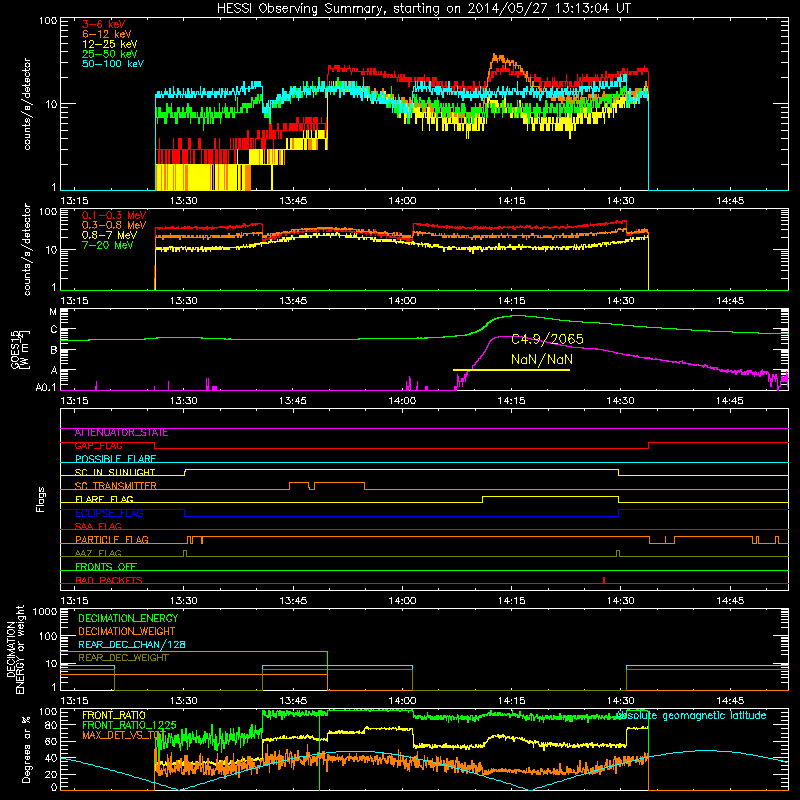
Task: Click the SC_TRANSMITTER raised pulse near 13:50
Action: point(339,483)
